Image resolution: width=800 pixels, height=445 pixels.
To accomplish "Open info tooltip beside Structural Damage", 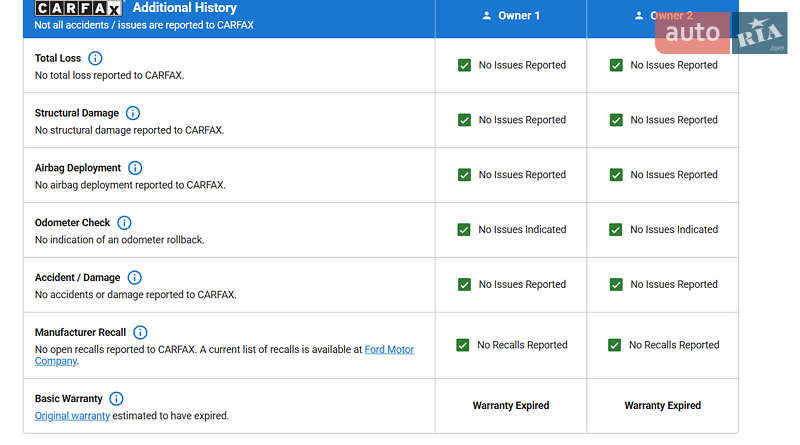I will (132, 113).
